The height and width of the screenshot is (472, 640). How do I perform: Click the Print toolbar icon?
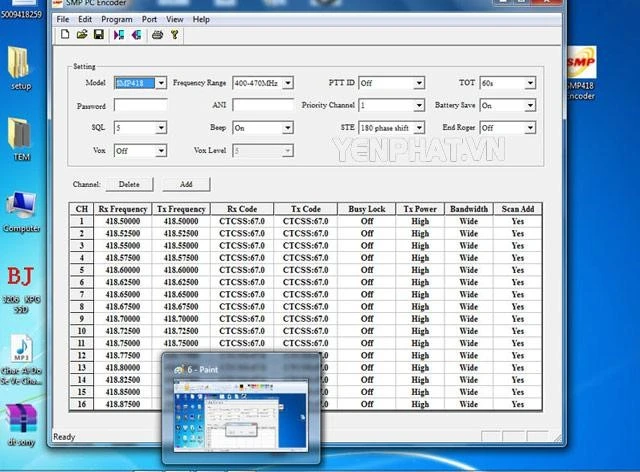click(x=157, y=35)
